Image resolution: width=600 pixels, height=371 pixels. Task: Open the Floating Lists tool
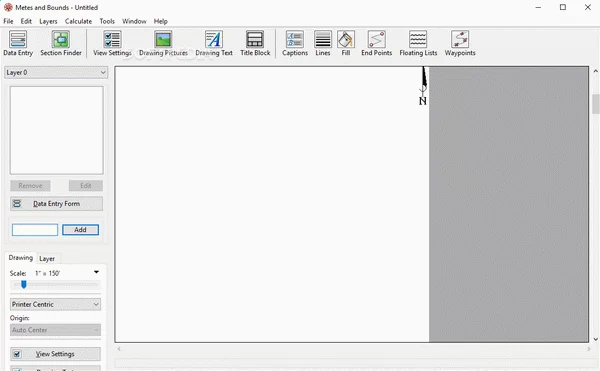418,43
